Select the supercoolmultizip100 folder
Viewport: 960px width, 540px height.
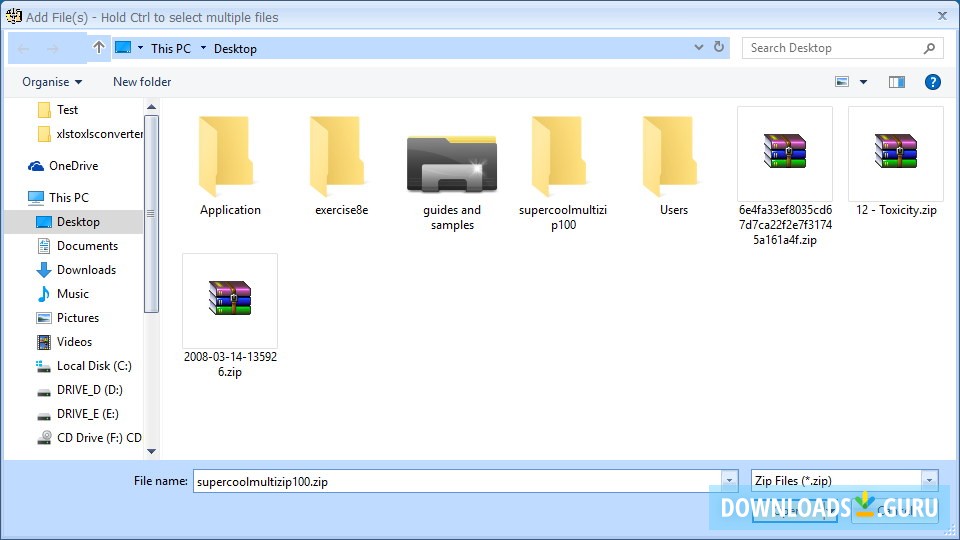(x=563, y=173)
